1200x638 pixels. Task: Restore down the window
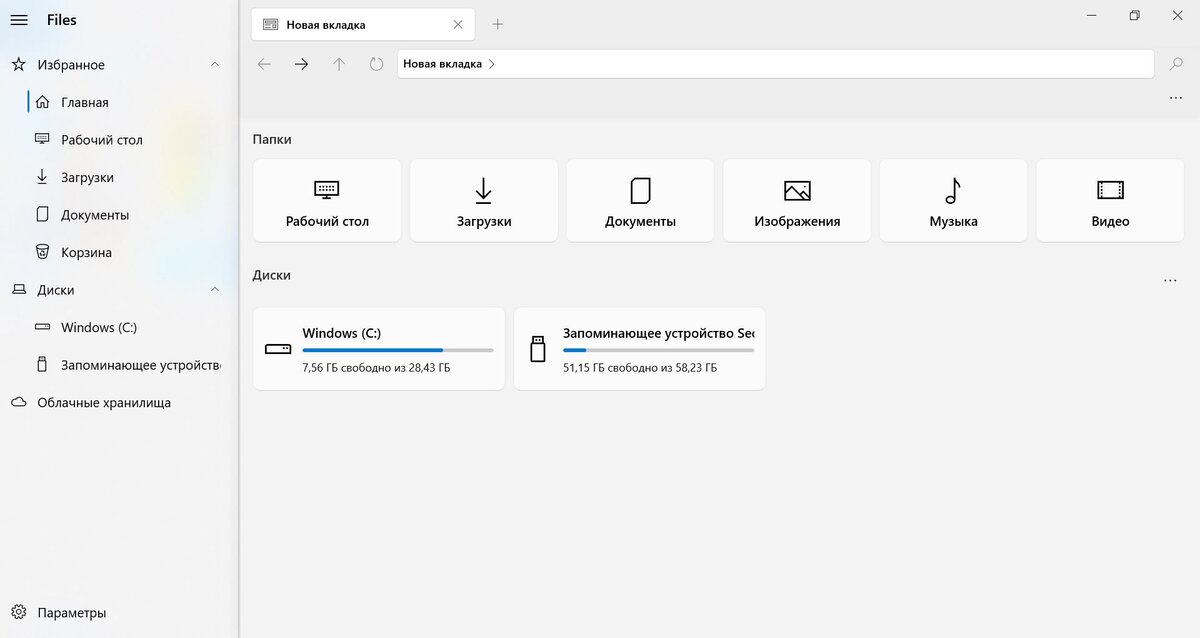[x=1134, y=16]
